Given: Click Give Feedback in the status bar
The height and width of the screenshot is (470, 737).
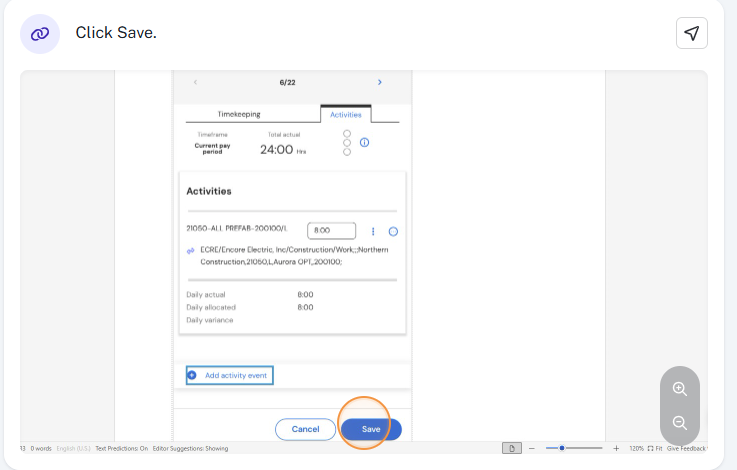Looking at the screenshot, I should tap(687, 448).
